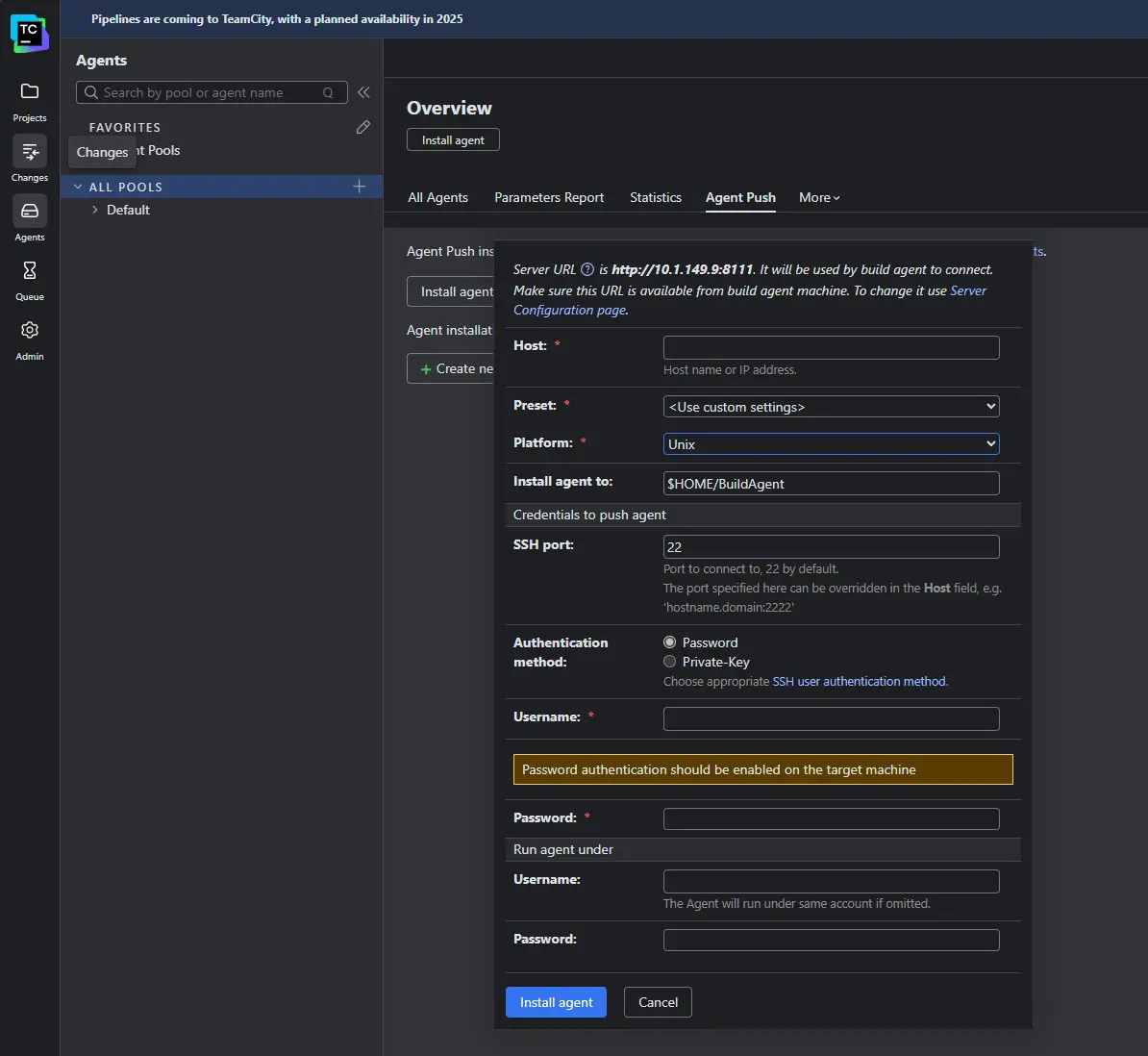Open the SSH user authentication method link
The height and width of the screenshot is (1056, 1148).
pyautogui.click(x=860, y=681)
